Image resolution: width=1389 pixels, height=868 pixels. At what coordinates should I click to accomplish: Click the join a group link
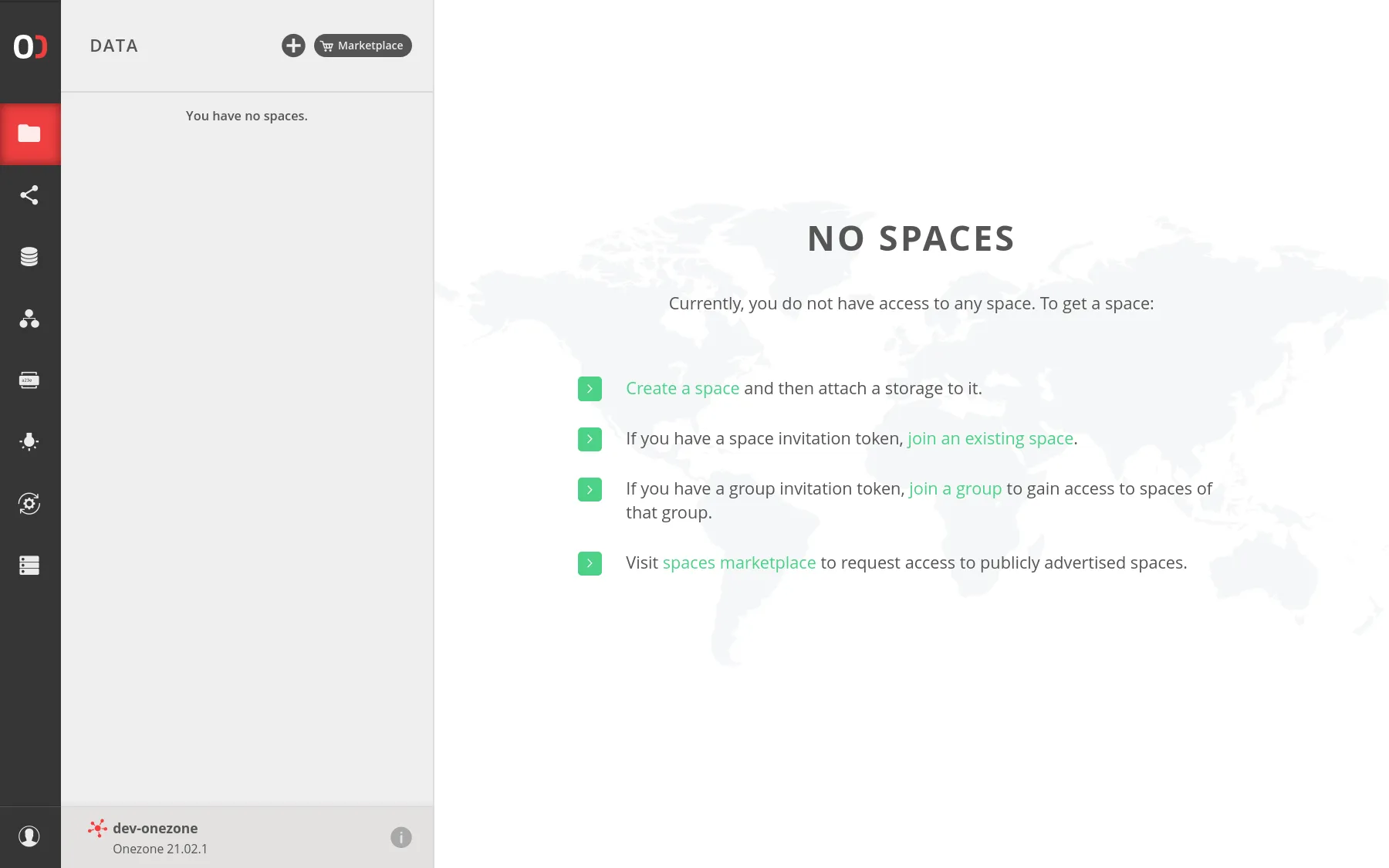point(955,488)
